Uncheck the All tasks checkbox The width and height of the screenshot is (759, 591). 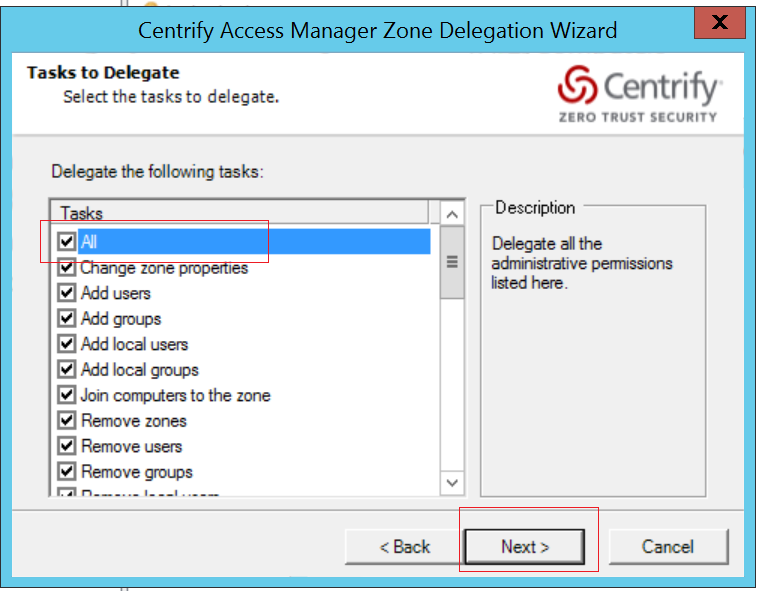pos(67,242)
